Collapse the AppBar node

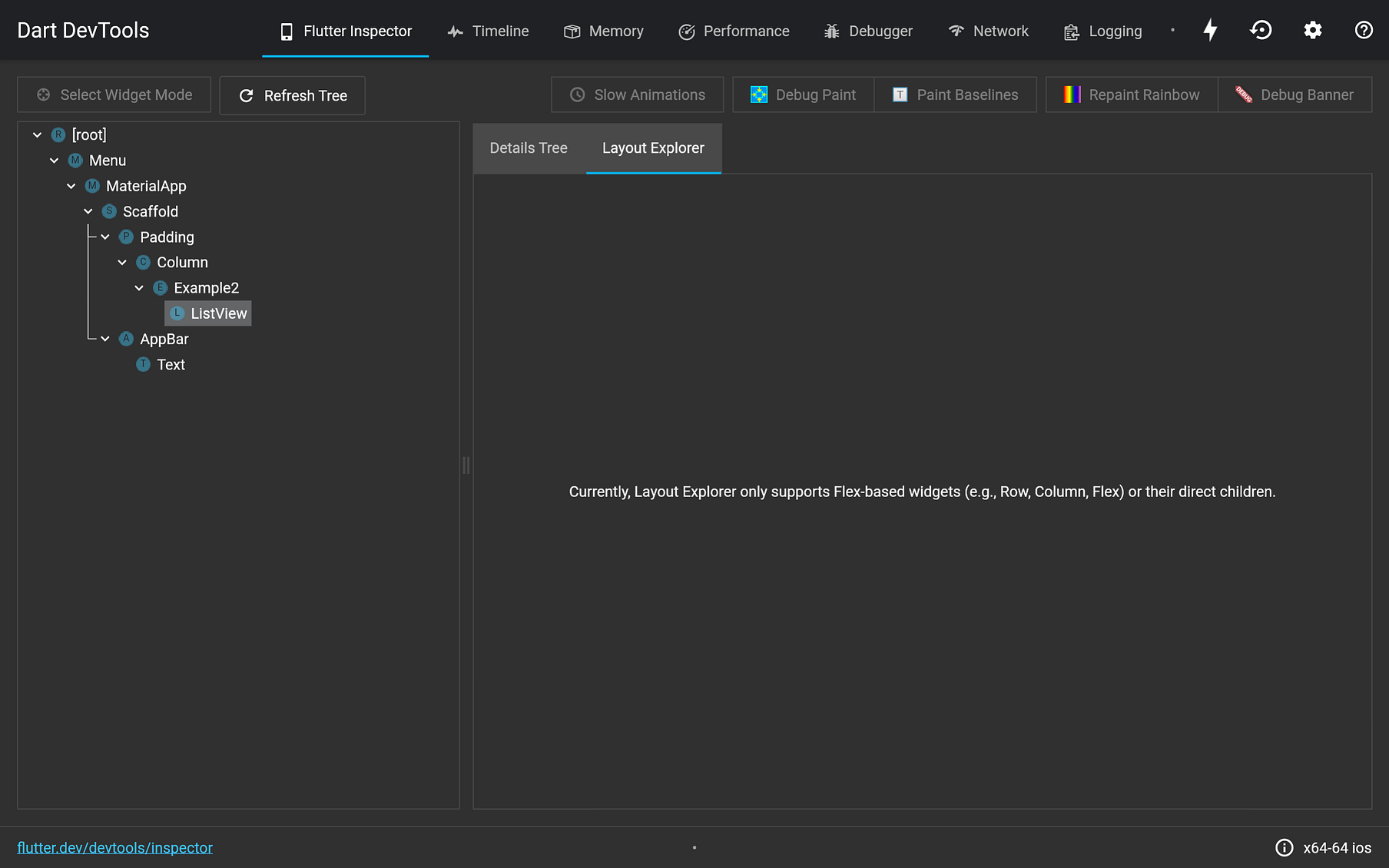click(x=105, y=339)
